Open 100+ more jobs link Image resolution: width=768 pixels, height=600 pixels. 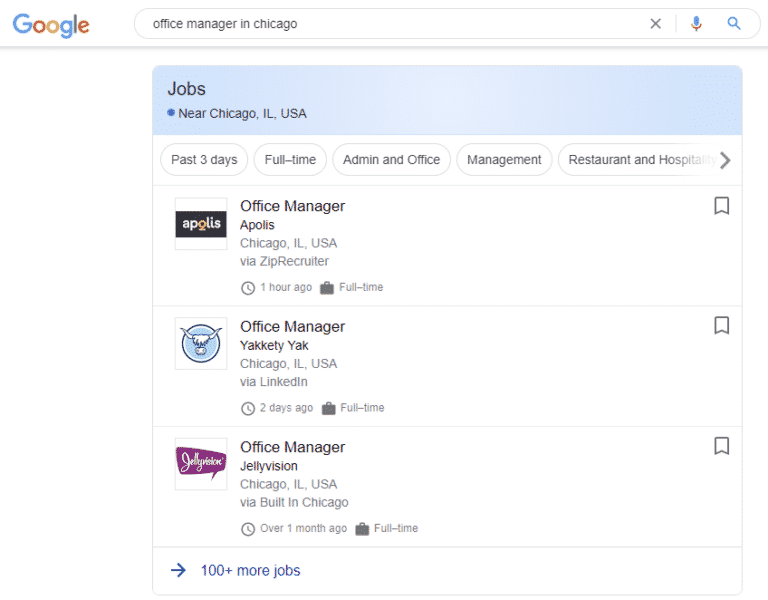[x=250, y=571]
